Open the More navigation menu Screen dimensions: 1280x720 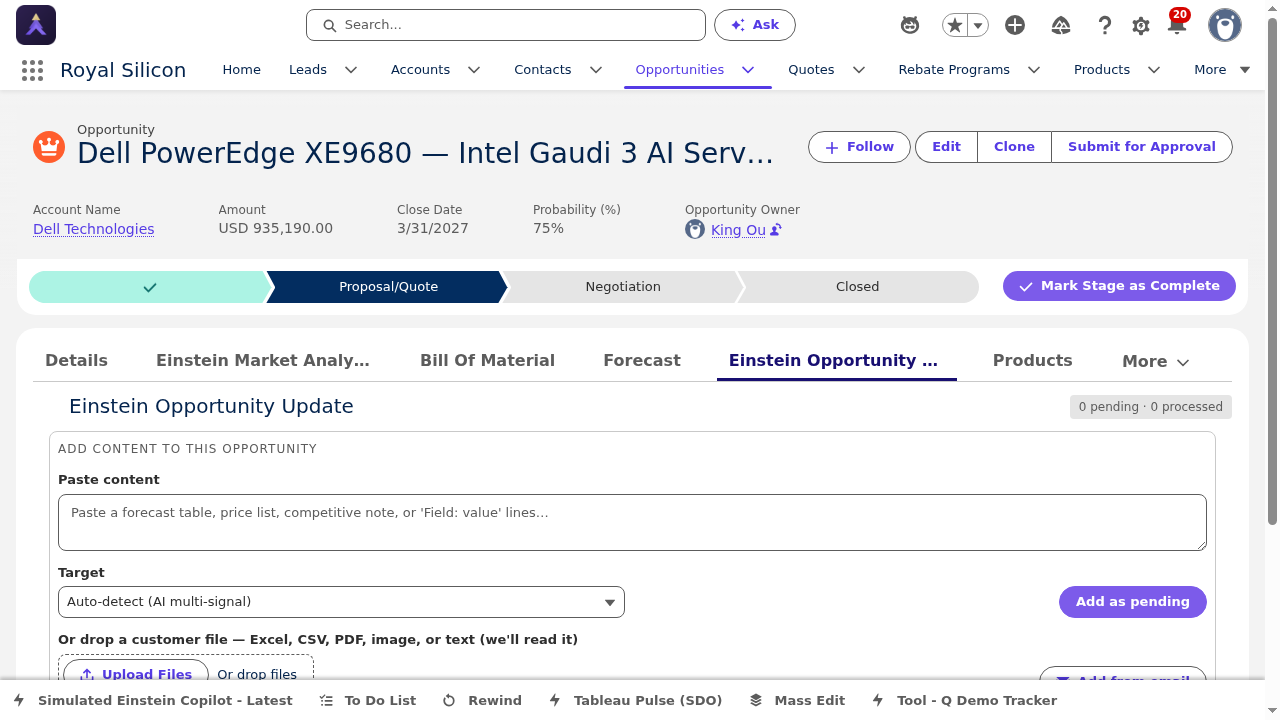pyautogui.click(x=1222, y=70)
